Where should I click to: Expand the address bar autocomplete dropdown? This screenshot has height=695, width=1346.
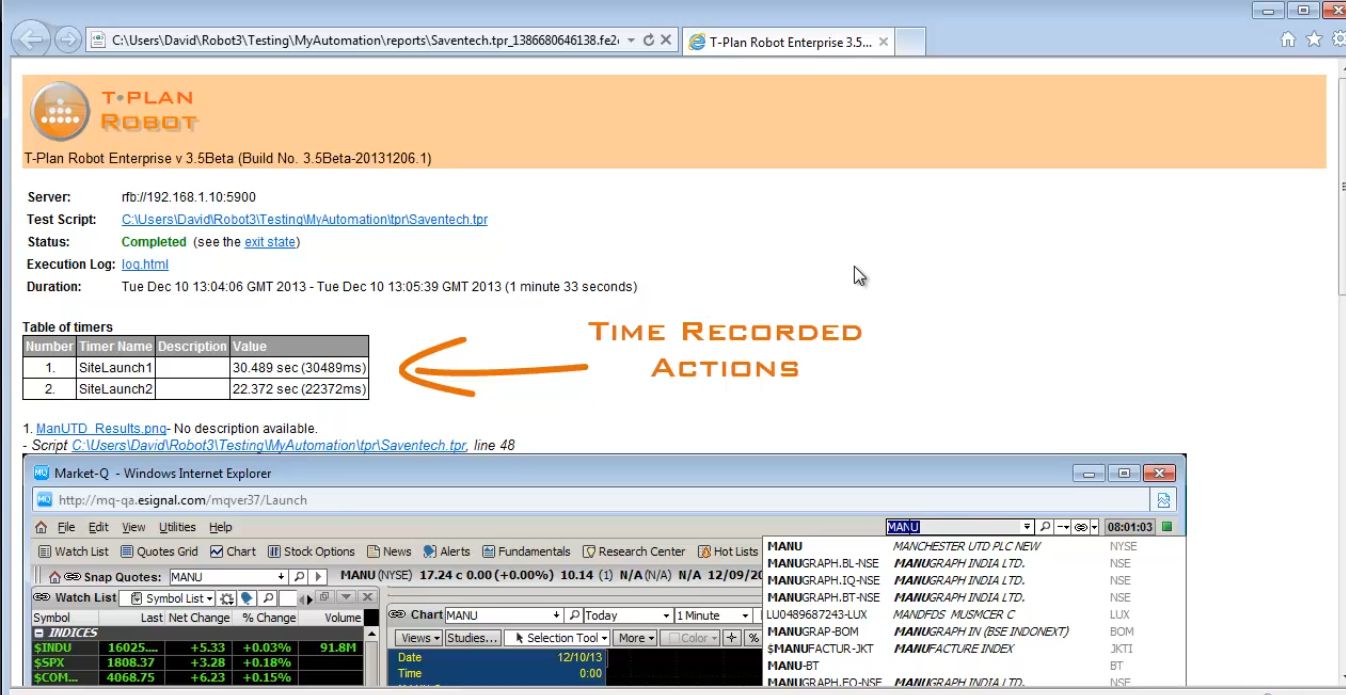point(631,41)
